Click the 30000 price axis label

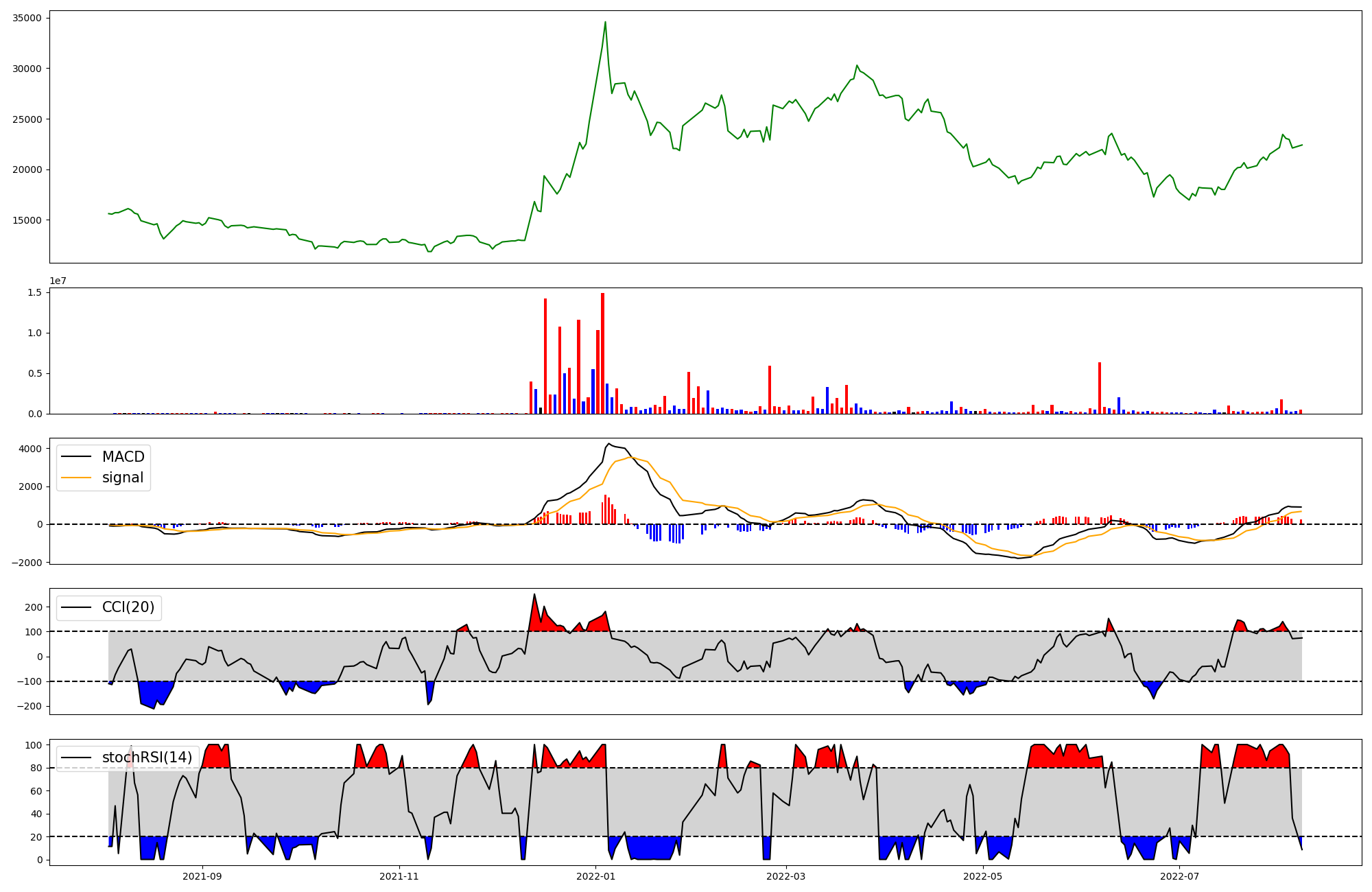[x=27, y=69]
